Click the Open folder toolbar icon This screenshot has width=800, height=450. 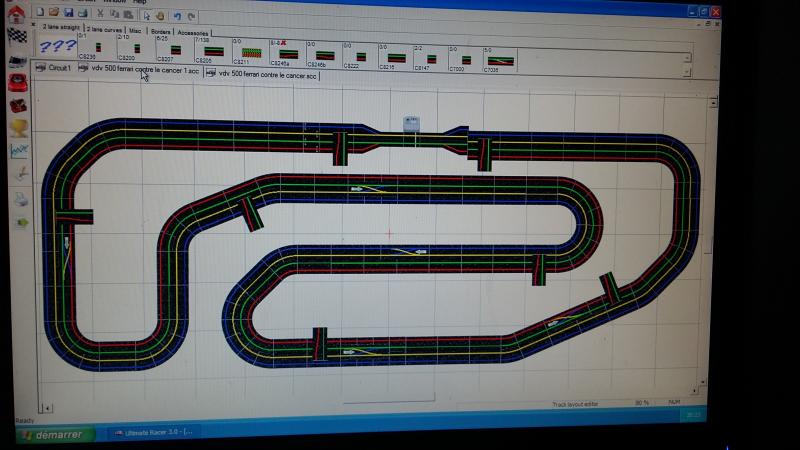tap(54, 14)
